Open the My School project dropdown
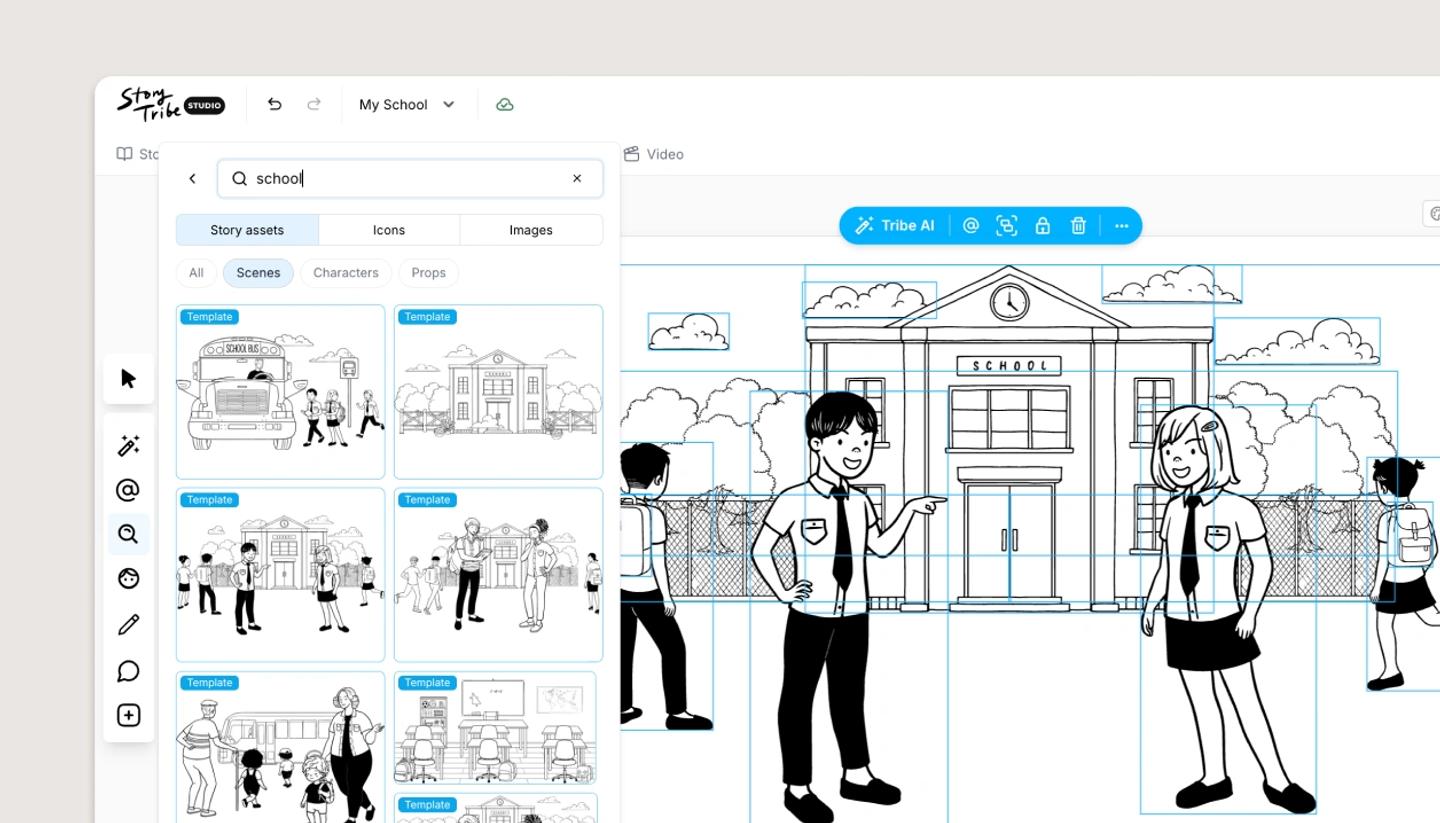This screenshot has height=823, width=1440. [x=407, y=104]
